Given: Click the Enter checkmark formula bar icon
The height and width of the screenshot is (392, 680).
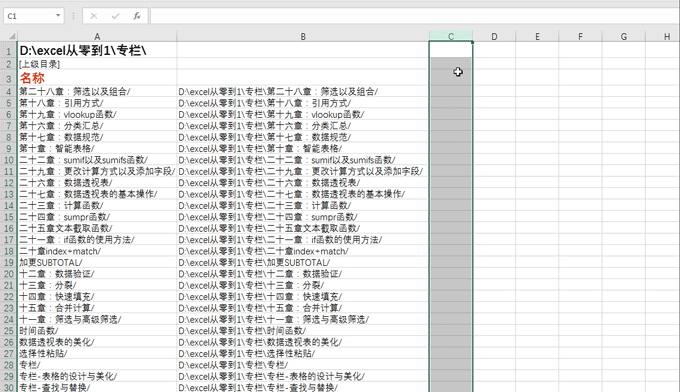Looking at the screenshot, I should [x=115, y=16].
